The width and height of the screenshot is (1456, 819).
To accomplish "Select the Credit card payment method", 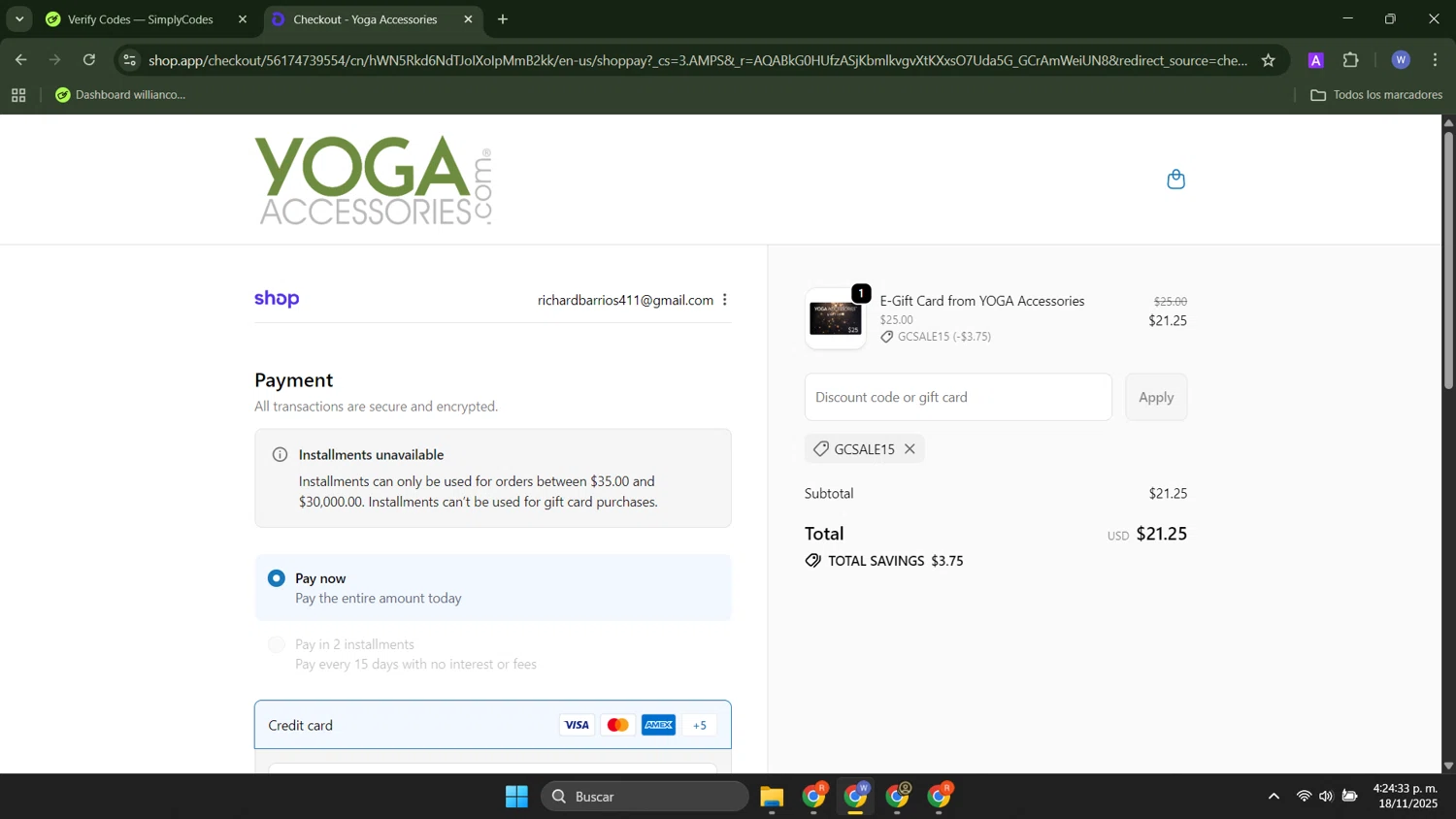I will pyautogui.click(x=493, y=725).
